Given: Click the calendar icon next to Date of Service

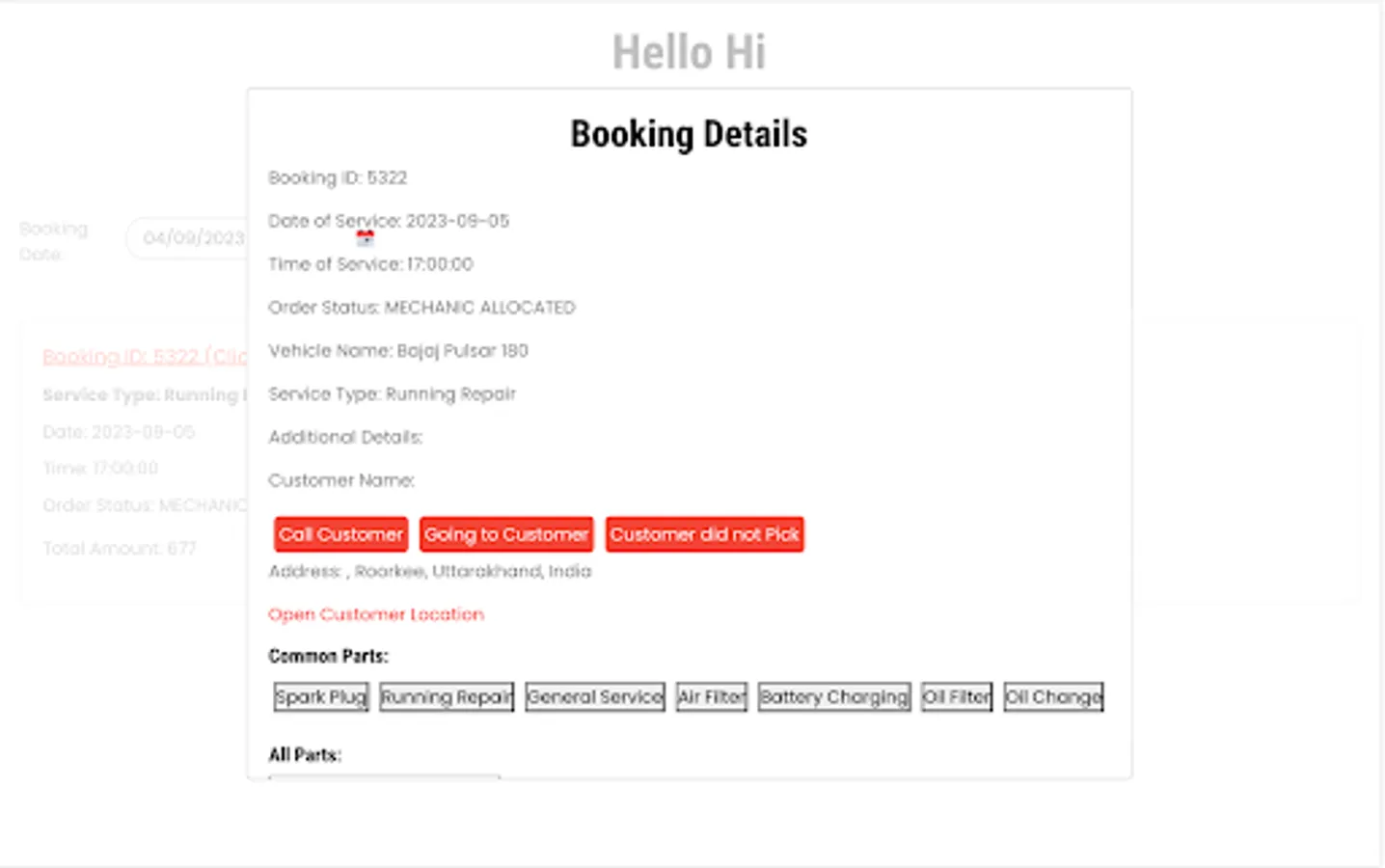Looking at the screenshot, I should point(365,237).
